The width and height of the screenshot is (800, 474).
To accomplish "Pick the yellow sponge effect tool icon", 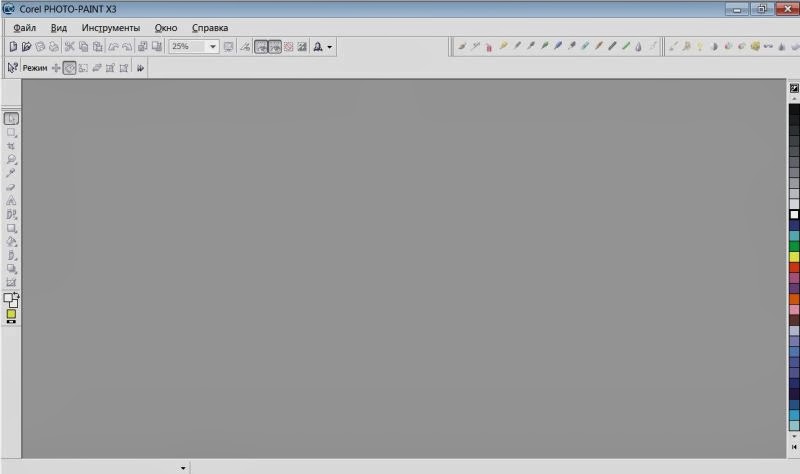I will tap(755, 46).
